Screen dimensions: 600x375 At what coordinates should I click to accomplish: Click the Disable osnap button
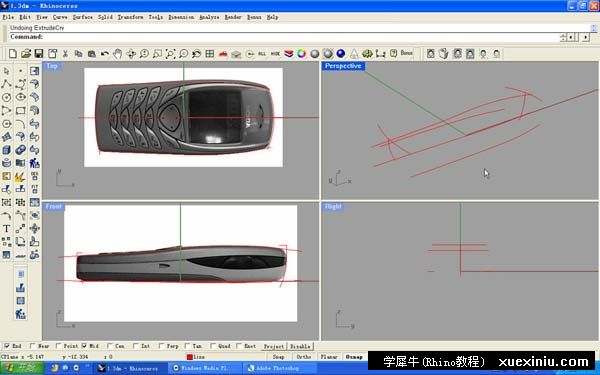tap(300, 346)
